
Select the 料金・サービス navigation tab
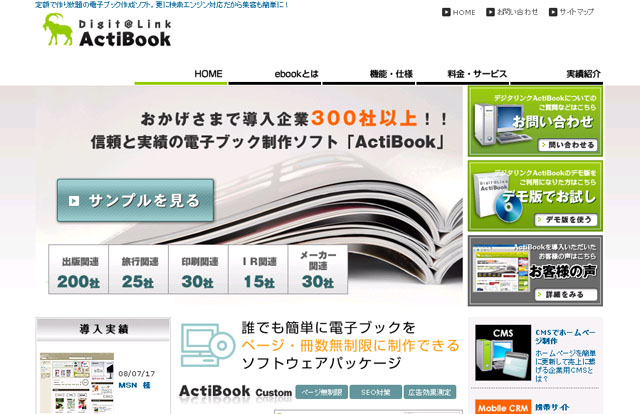pos(462,75)
